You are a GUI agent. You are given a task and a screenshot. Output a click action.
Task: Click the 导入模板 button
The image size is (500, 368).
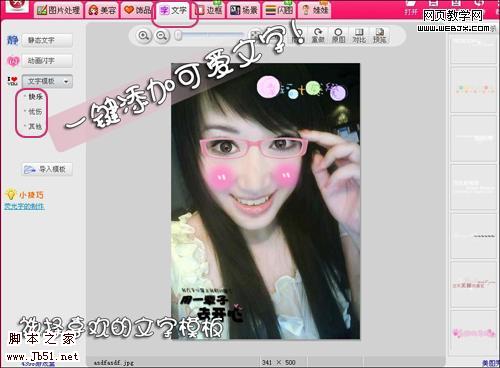[x=47, y=169]
